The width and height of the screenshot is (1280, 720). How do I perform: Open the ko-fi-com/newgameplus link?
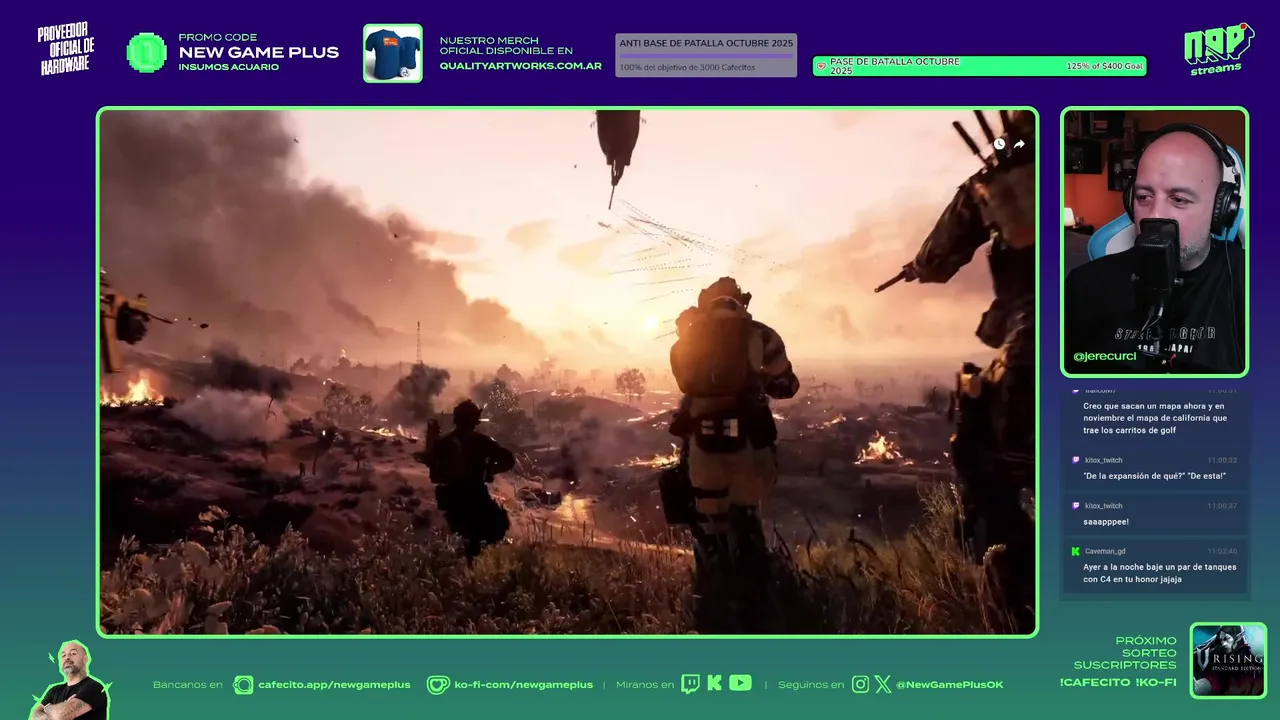[x=523, y=685]
